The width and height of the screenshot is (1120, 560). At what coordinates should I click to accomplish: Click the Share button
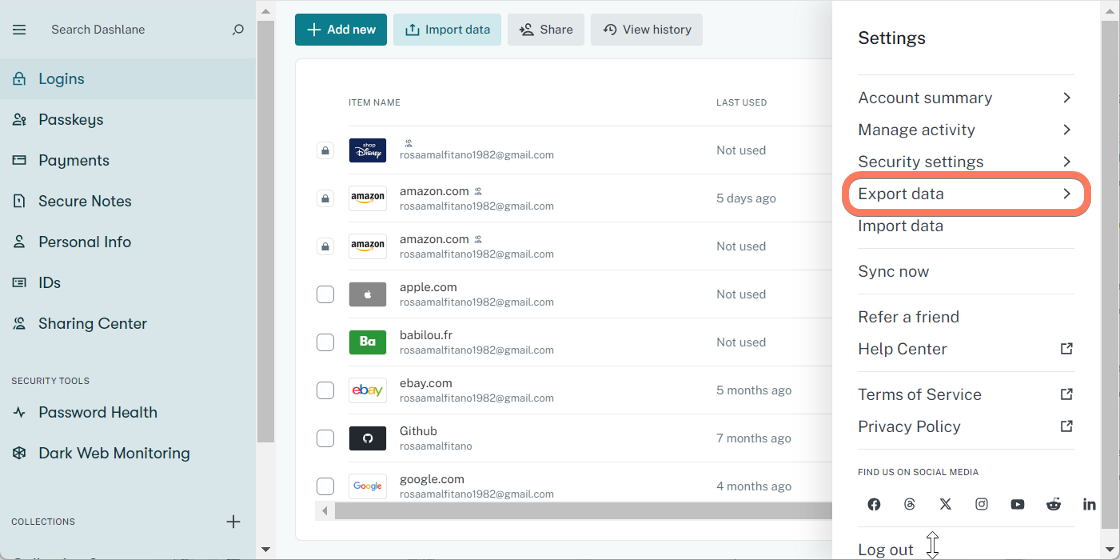546,29
